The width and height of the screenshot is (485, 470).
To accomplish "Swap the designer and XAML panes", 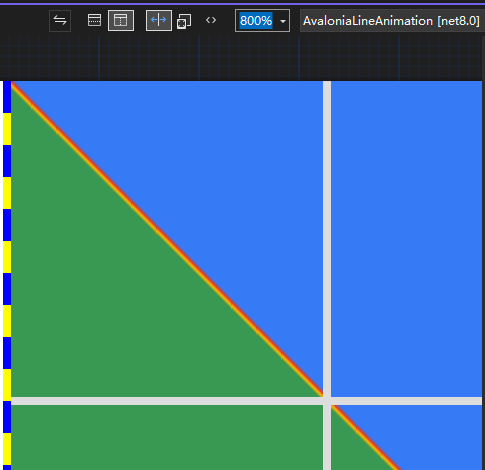I will pyautogui.click(x=60, y=21).
